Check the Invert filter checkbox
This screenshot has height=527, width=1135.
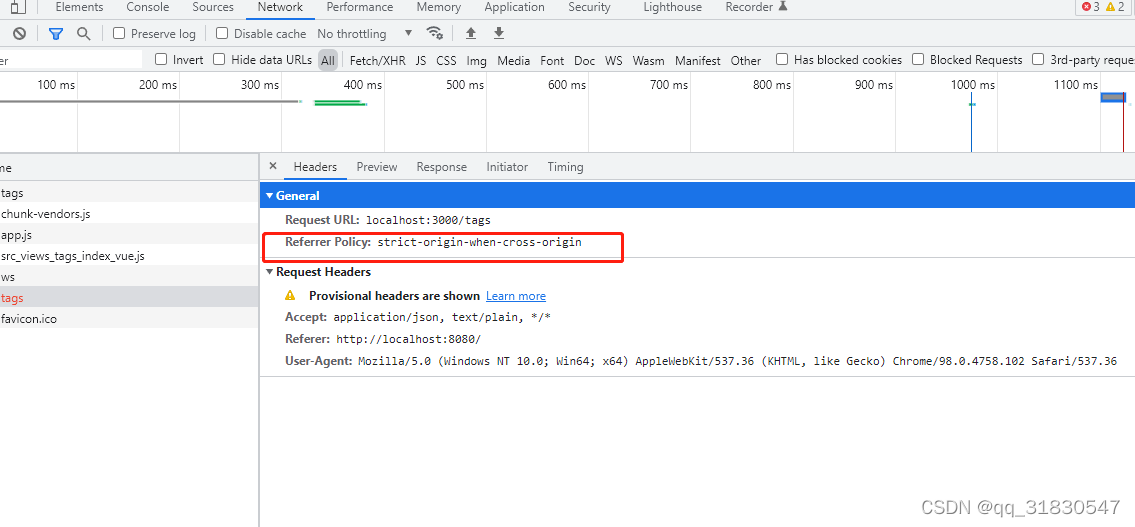[161, 59]
